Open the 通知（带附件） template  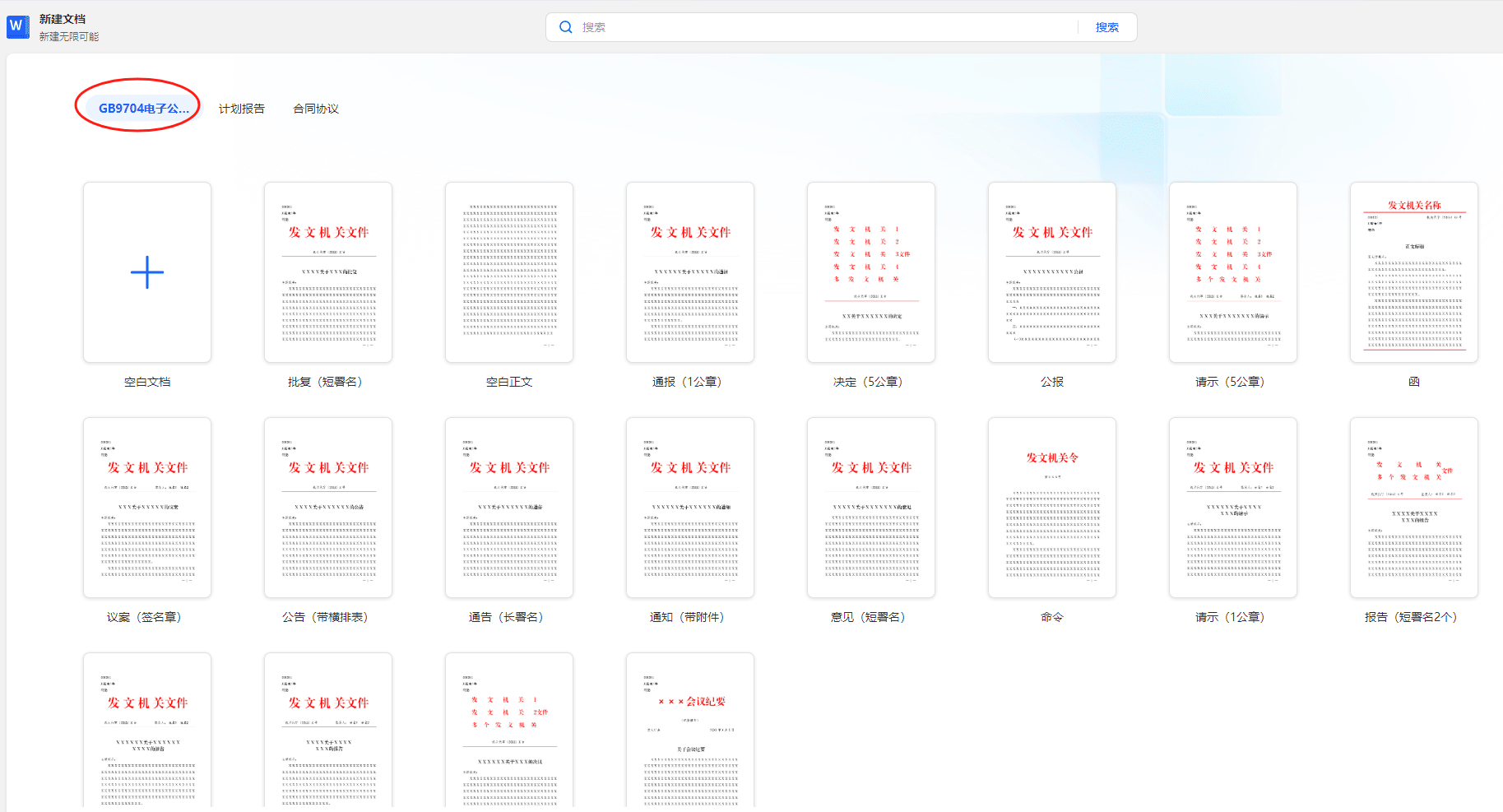pos(689,507)
